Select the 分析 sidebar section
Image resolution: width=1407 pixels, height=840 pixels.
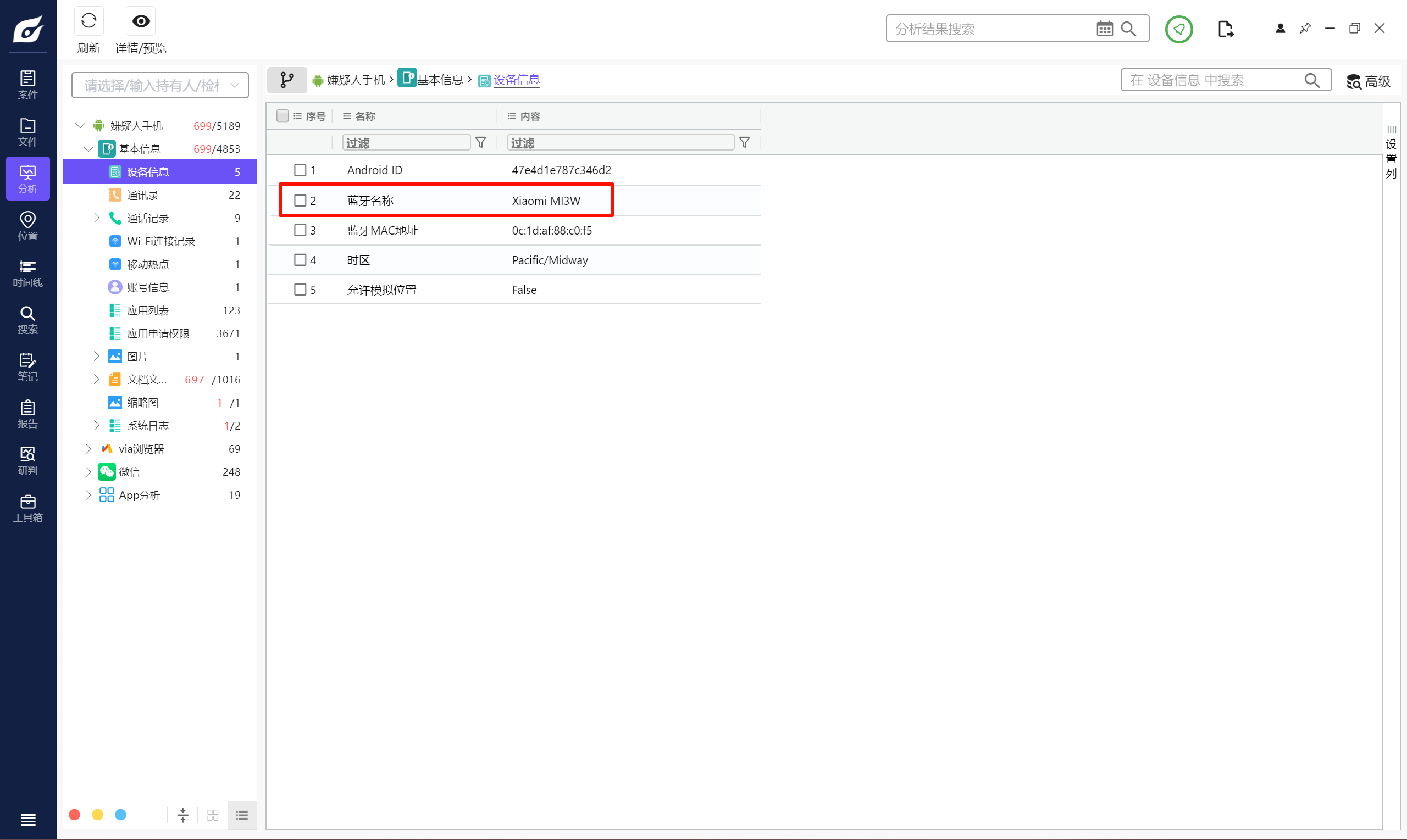click(x=27, y=179)
